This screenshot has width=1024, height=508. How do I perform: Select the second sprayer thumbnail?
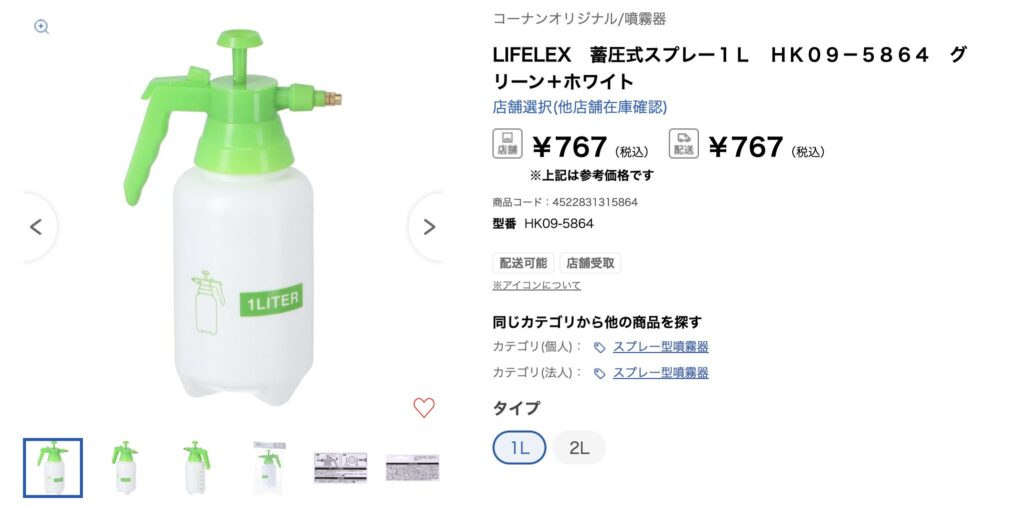tap(125, 468)
